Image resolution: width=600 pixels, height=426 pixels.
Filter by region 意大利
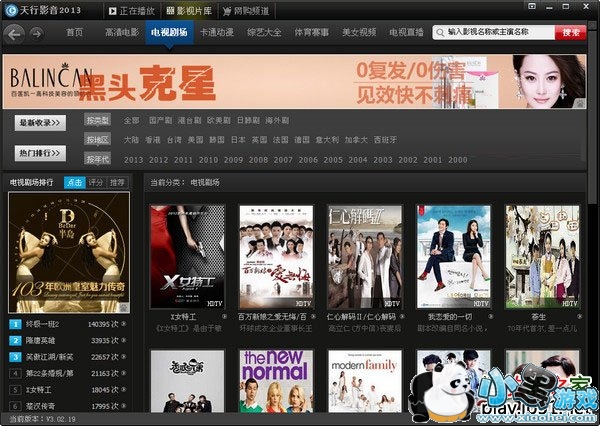[327, 140]
